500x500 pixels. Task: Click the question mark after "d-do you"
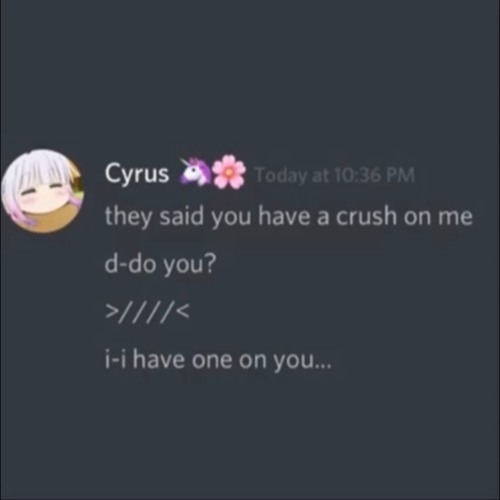(210, 263)
